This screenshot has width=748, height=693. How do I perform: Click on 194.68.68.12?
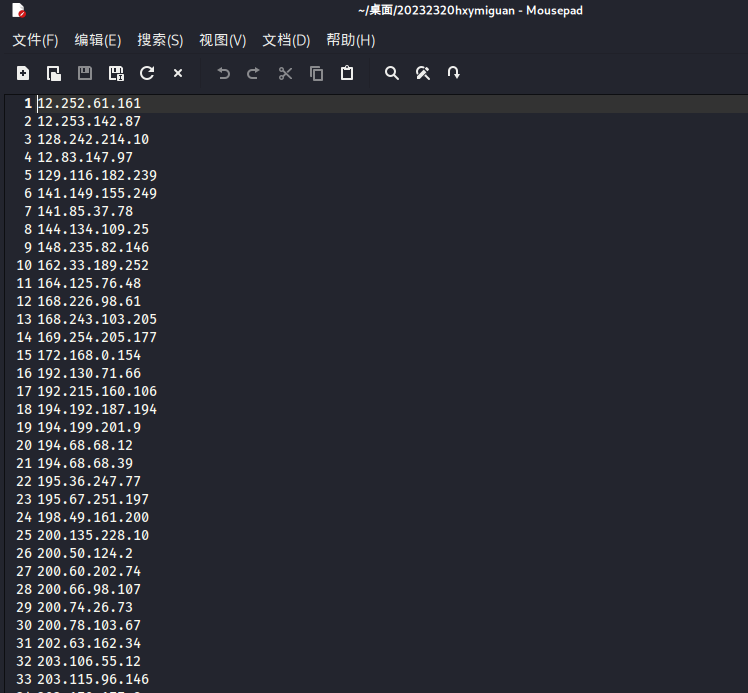point(85,445)
